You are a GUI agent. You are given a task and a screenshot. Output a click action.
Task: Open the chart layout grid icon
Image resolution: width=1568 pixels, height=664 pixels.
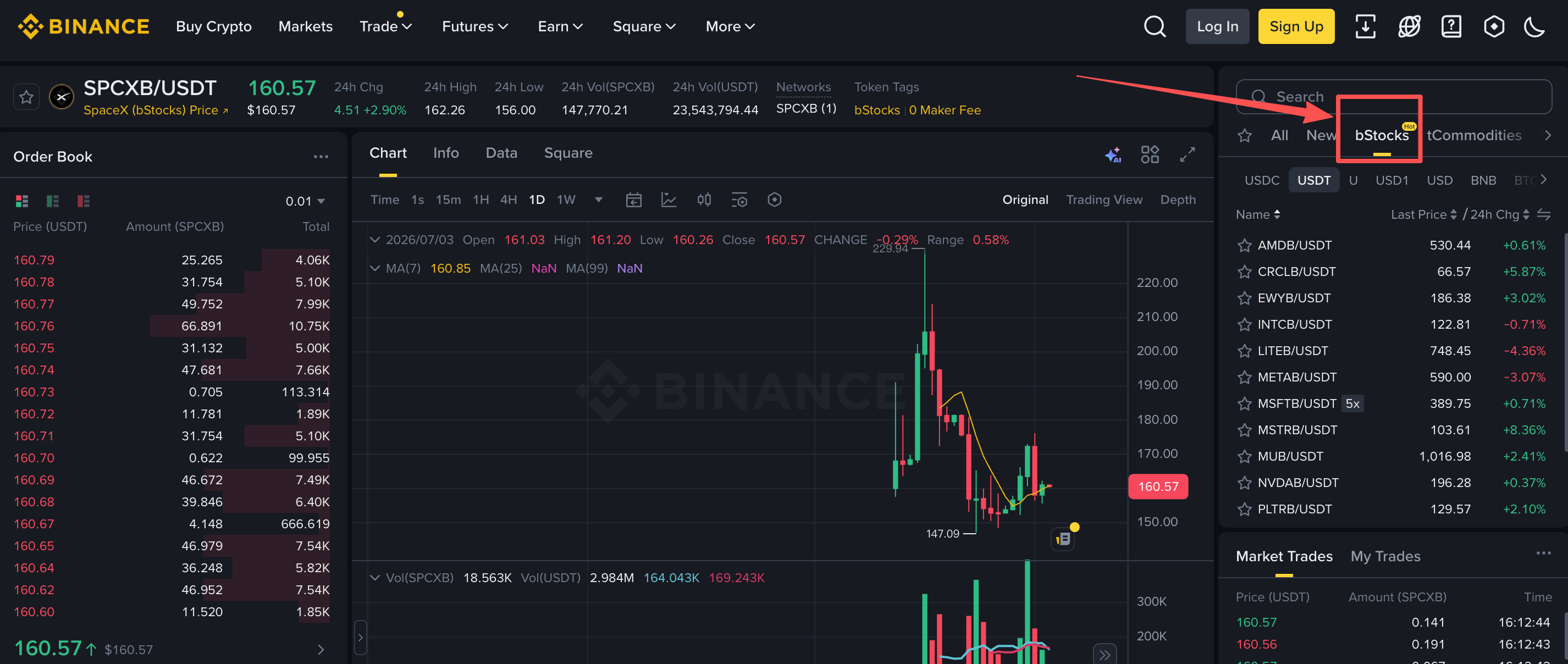(x=1150, y=154)
